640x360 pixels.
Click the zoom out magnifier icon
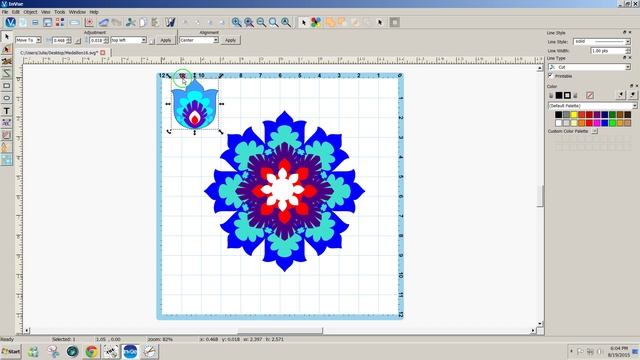pyautogui.click(x=261, y=22)
